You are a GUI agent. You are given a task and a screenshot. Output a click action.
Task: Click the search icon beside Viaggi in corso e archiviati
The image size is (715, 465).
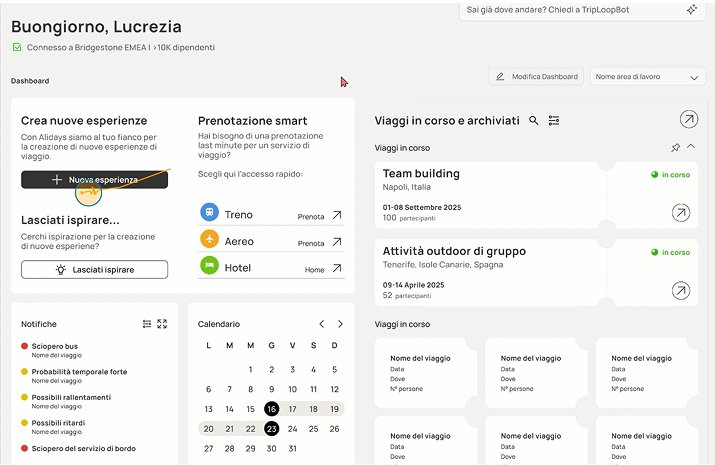coord(534,120)
